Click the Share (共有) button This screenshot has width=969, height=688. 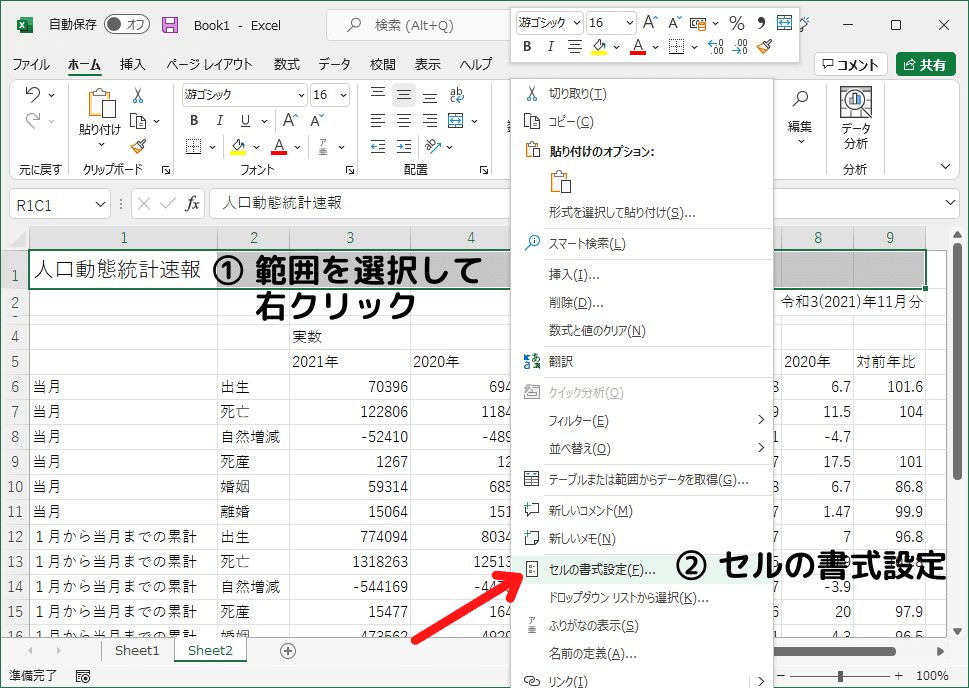pos(925,64)
